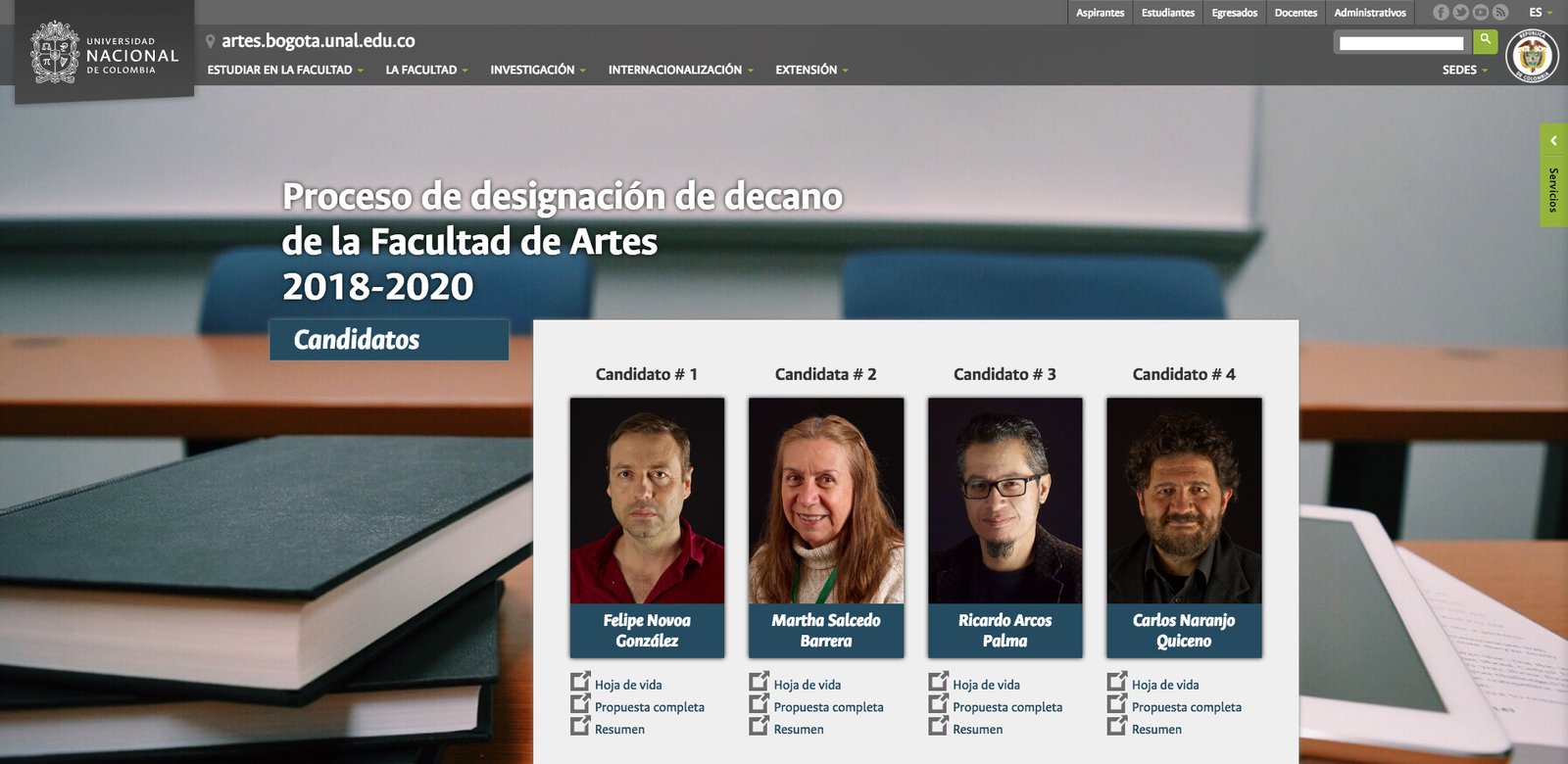Viewport: 1568px width, 764px height.
Task: Open Ricardo Arcos's Propuesta completa link
Action: (1007, 707)
